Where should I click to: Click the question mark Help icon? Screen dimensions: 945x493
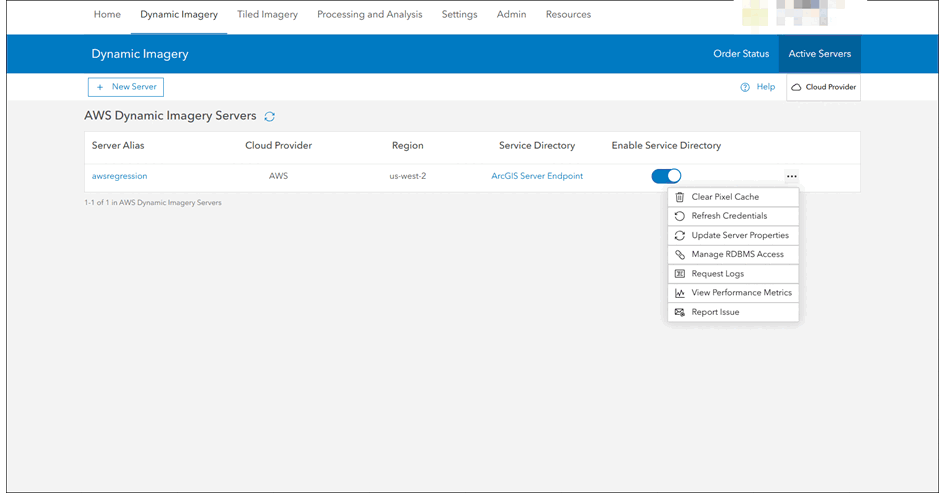pyautogui.click(x=745, y=87)
